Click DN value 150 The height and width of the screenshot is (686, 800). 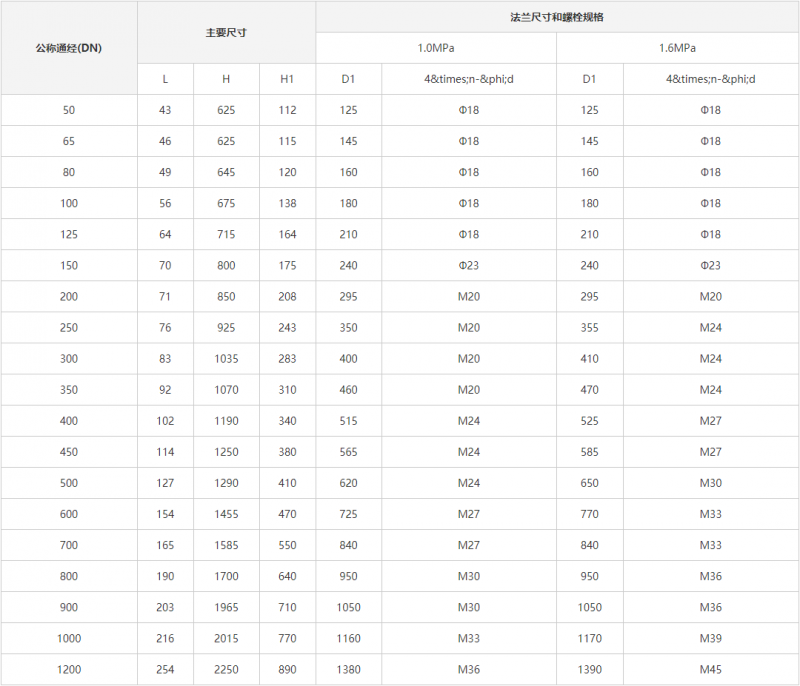pyautogui.click(x=69, y=266)
